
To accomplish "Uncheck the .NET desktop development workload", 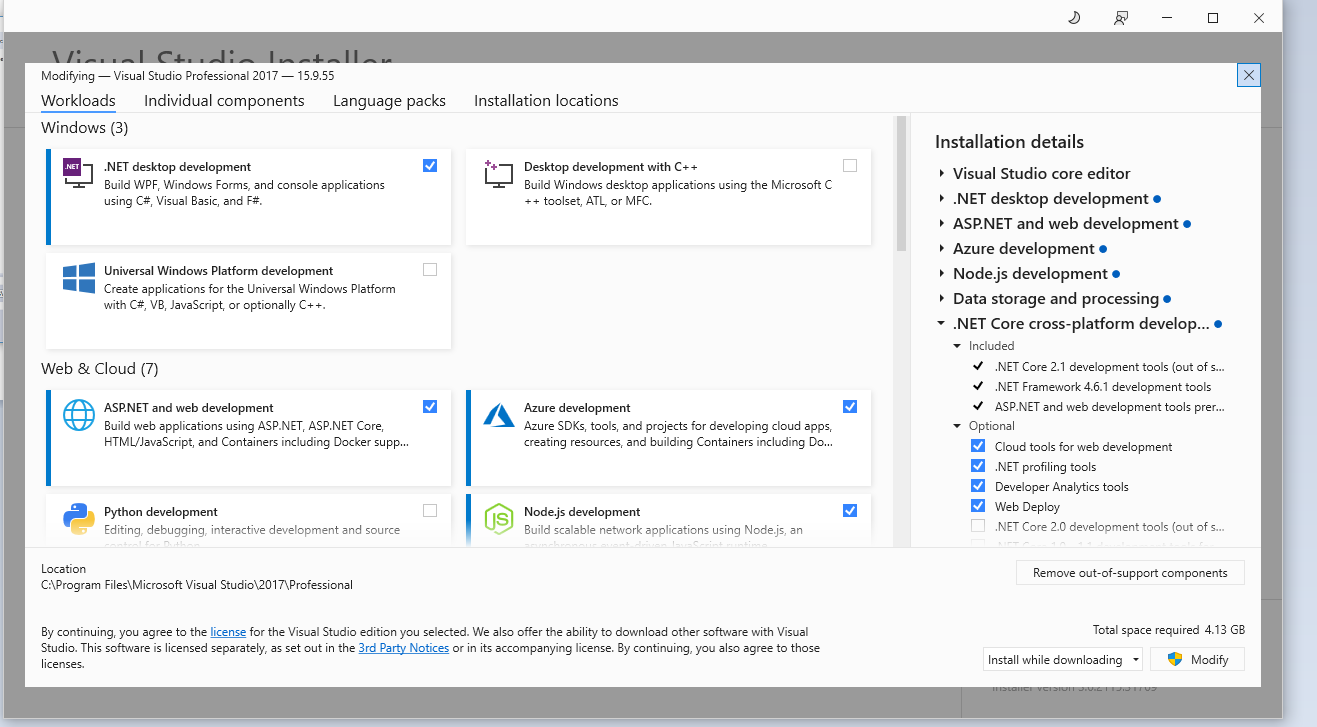I will (x=430, y=165).
